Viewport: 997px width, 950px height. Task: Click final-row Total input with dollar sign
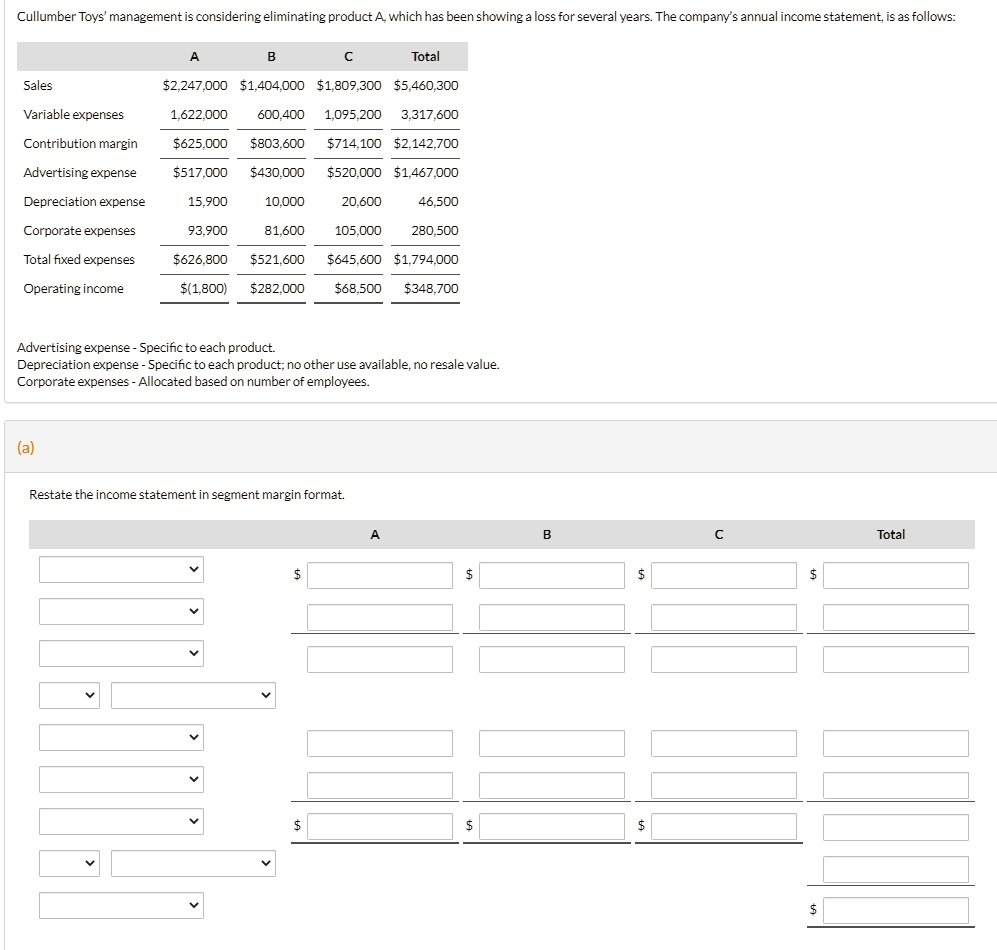pos(896,911)
